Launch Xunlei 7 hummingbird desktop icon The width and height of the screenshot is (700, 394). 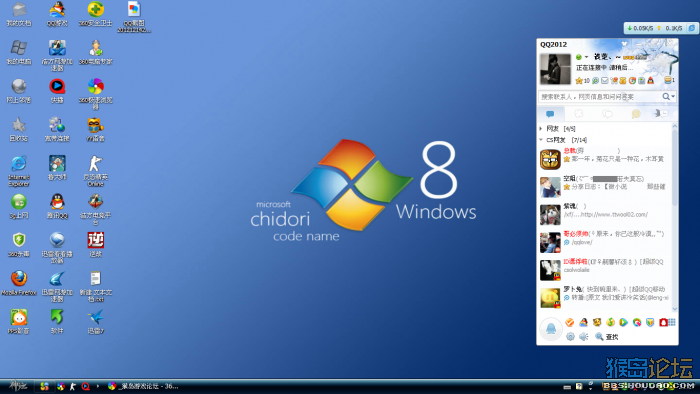(96, 321)
